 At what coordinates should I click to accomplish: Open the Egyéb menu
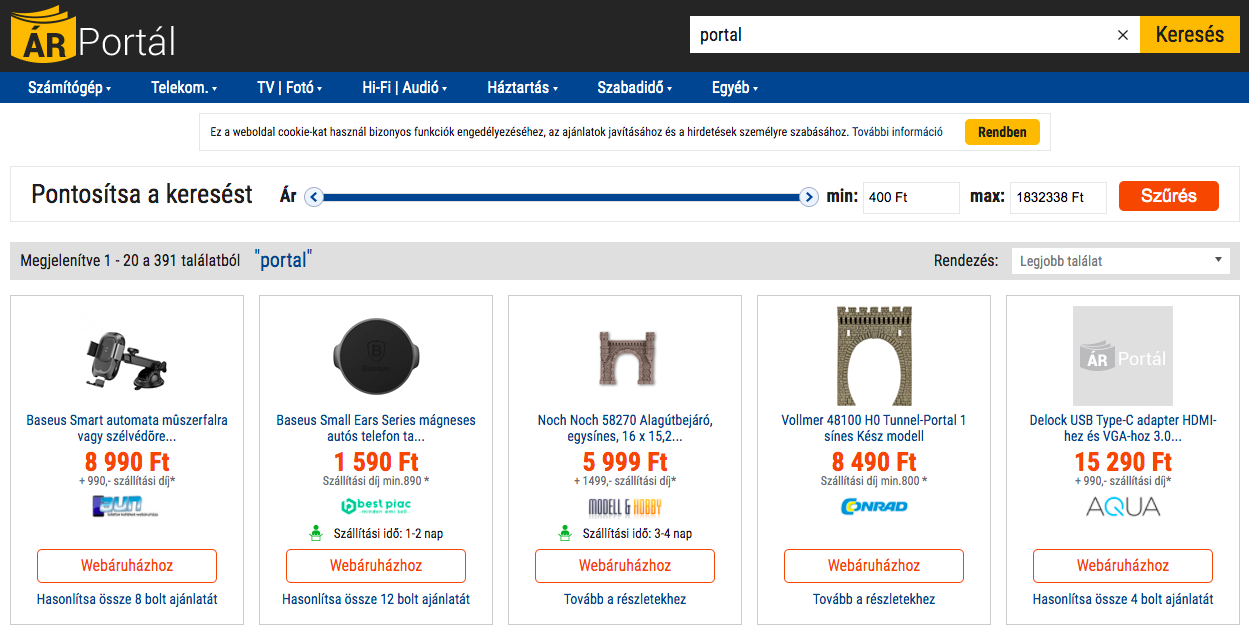(x=735, y=88)
